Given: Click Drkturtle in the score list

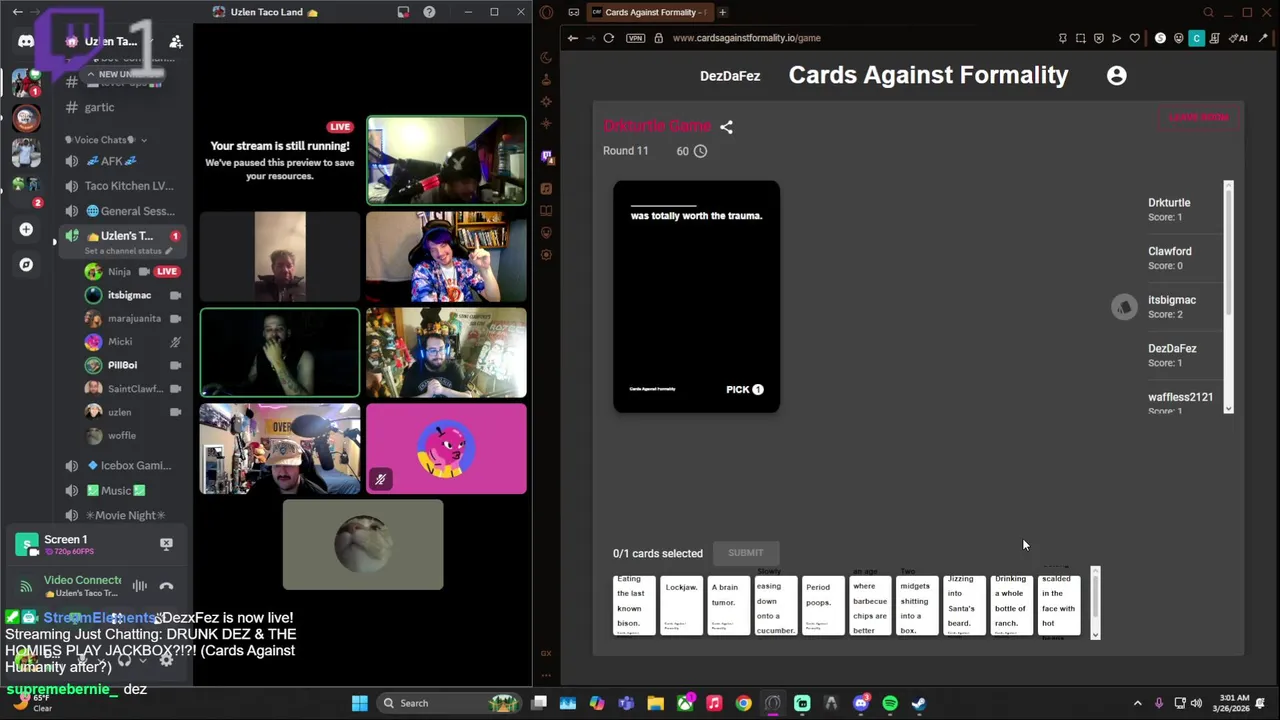Looking at the screenshot, I should [x=1169, y=203].
